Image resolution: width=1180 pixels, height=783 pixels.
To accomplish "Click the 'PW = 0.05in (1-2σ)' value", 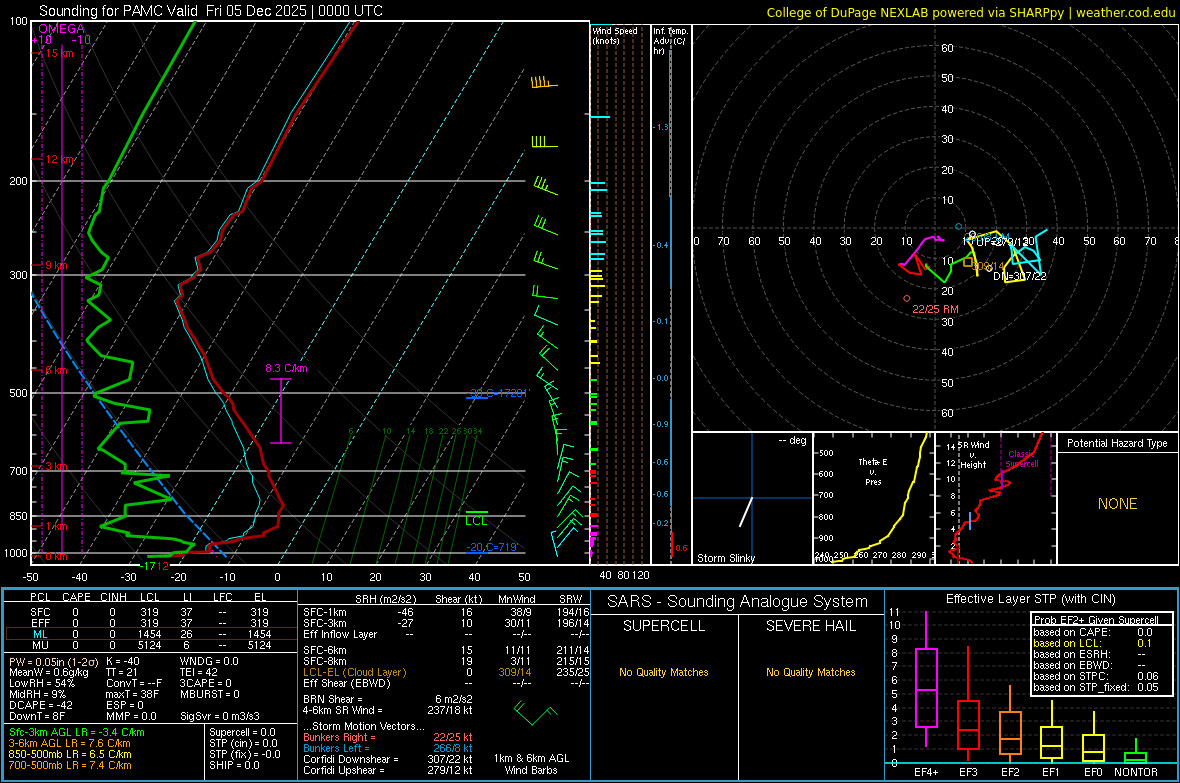I will point(53,661).
